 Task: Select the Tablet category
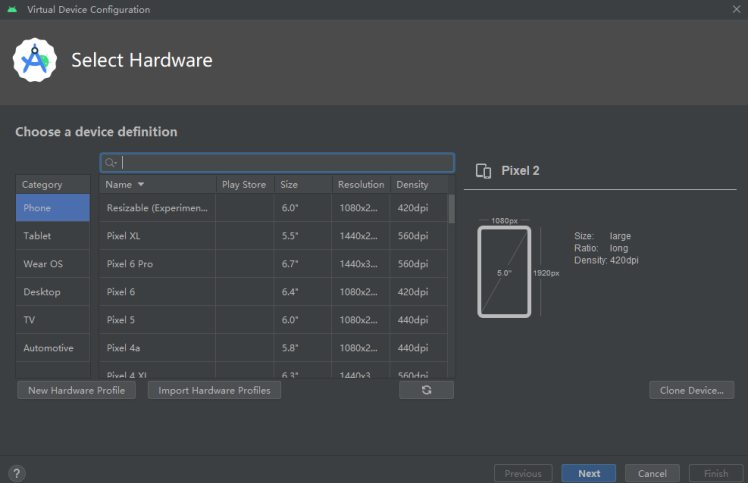tap(52, 236)
